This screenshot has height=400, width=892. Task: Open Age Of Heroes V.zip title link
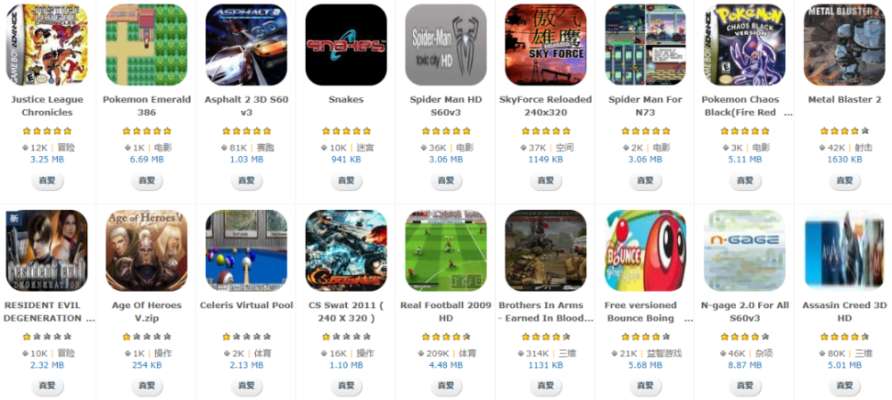click(x=147, y=312)
